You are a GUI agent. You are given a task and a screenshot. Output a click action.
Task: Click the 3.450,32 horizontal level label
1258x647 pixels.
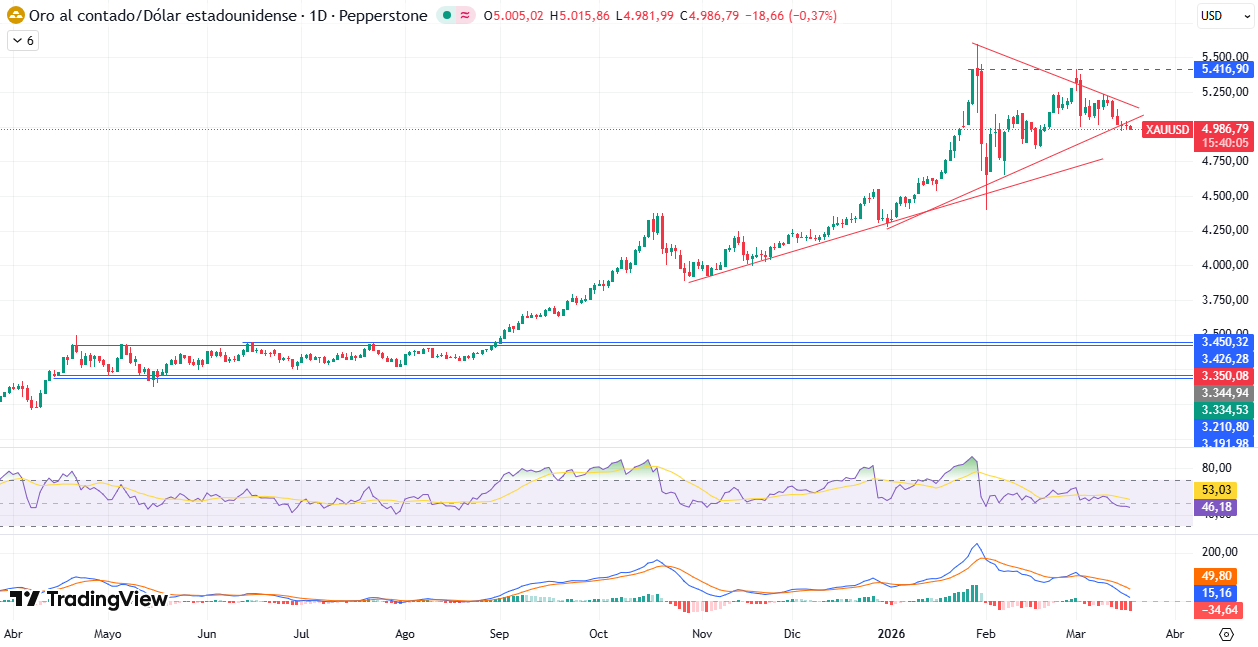point(1225,342)
